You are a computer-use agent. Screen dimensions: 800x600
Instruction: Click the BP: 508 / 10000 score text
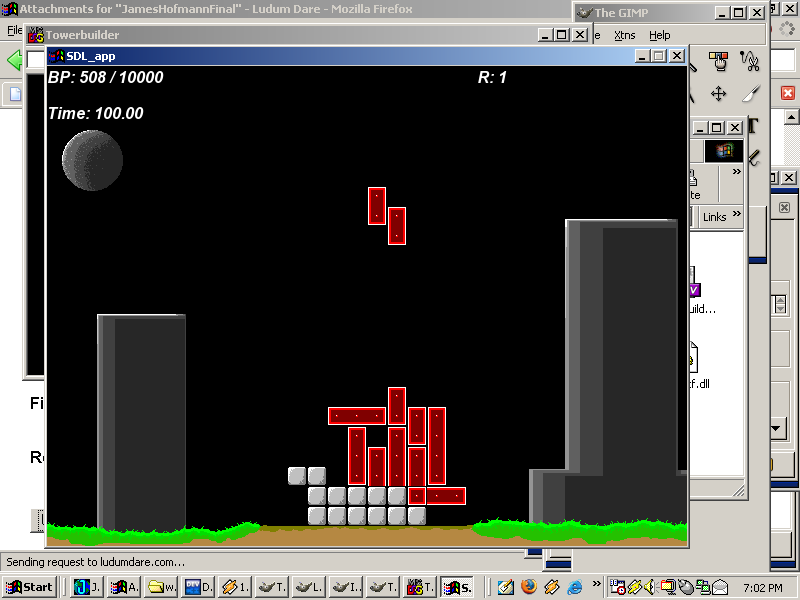106,78
